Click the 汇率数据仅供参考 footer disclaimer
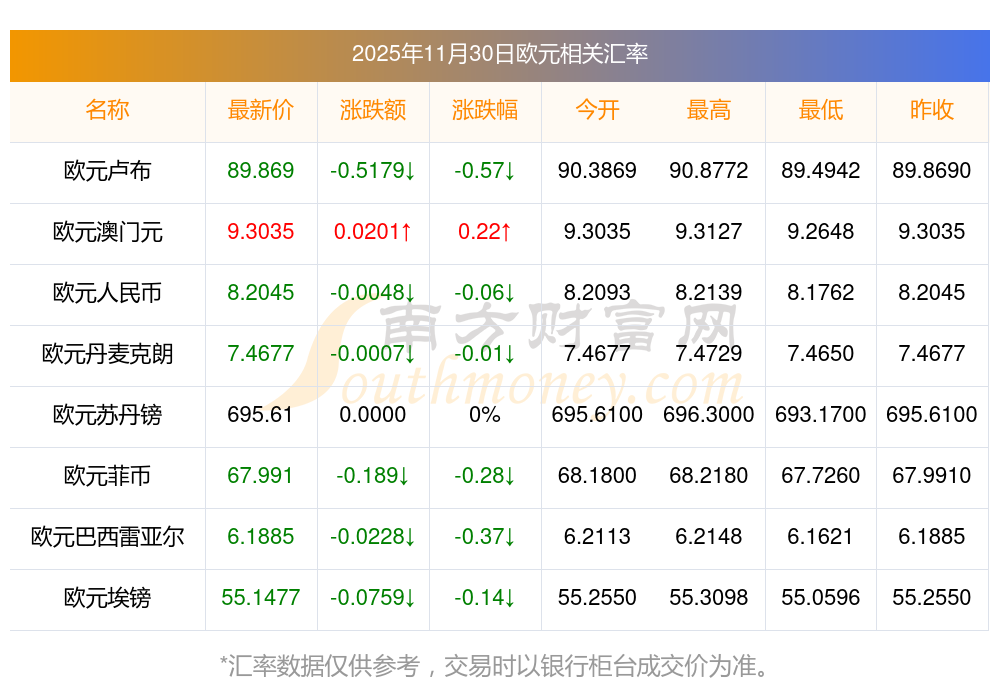The image size is (1000, 697). click(499, 665)
